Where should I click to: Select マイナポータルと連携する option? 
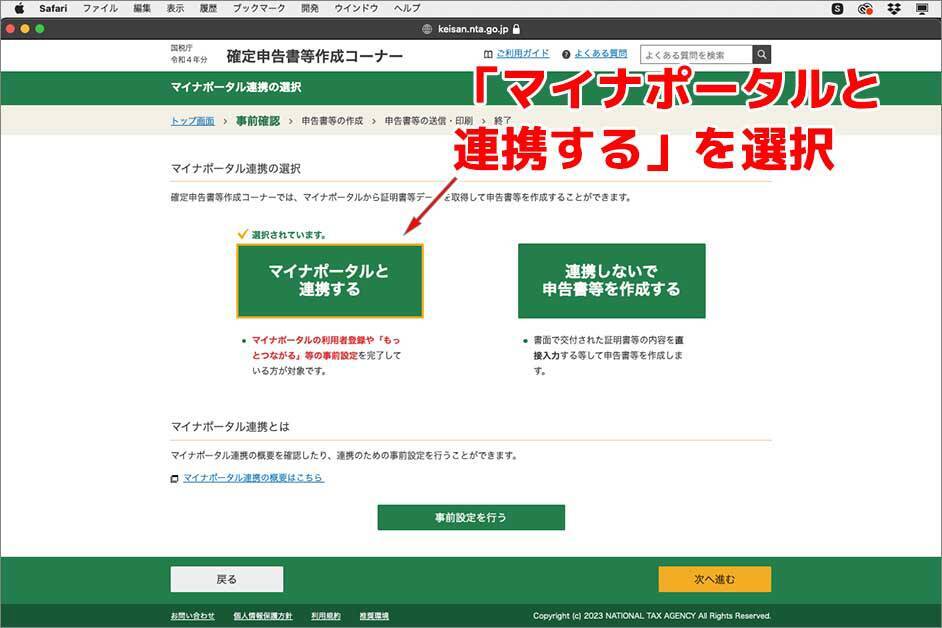330,281
